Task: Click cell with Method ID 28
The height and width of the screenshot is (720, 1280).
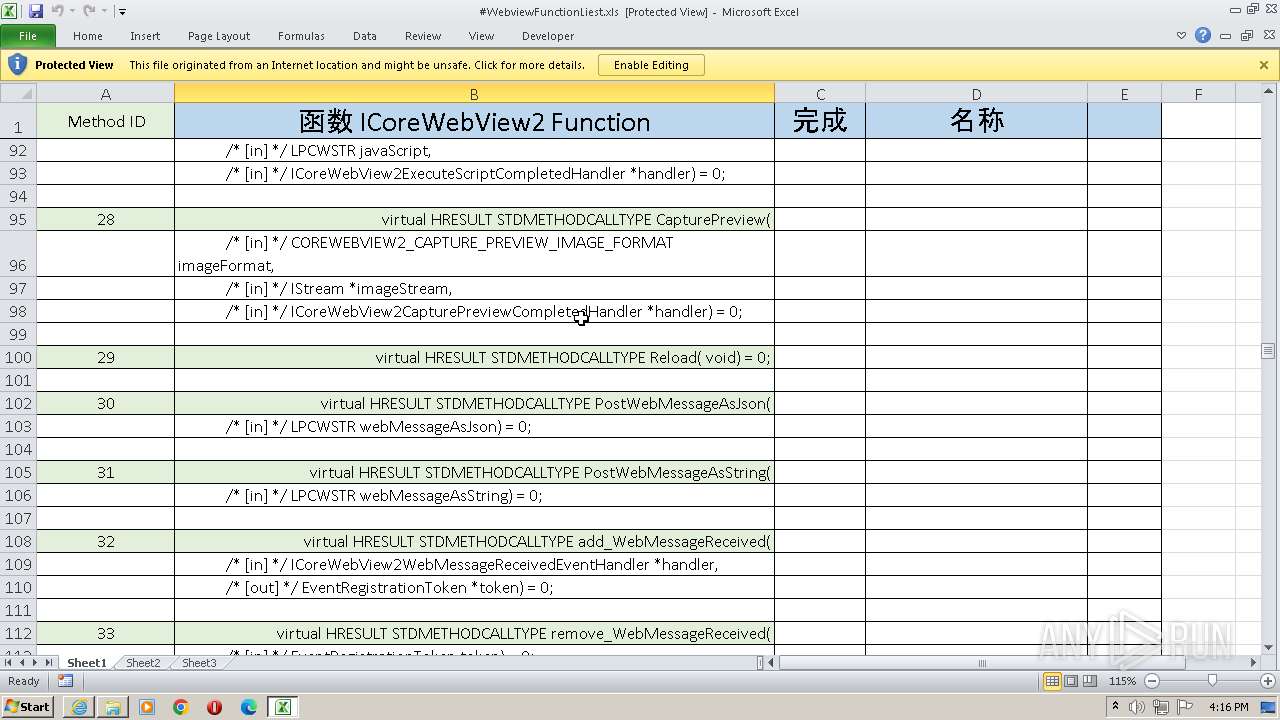Action: pos(106,219)
